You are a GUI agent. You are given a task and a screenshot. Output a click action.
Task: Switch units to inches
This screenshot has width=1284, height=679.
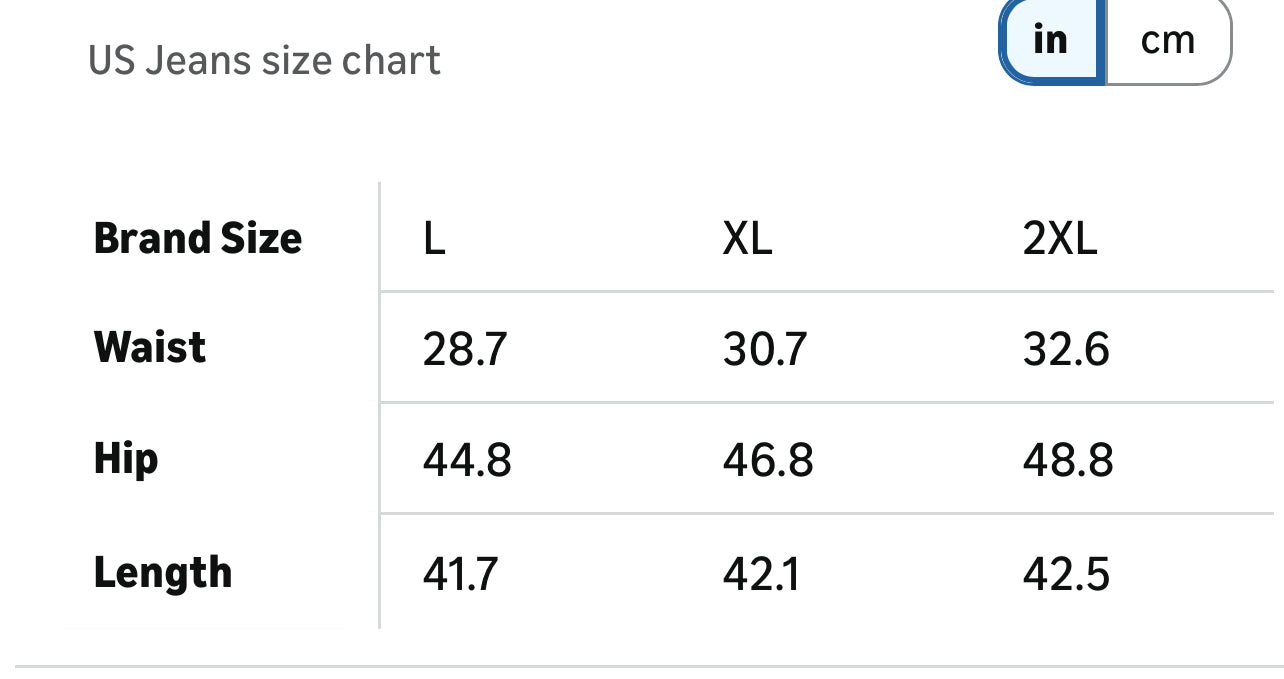coord(1052,40)
